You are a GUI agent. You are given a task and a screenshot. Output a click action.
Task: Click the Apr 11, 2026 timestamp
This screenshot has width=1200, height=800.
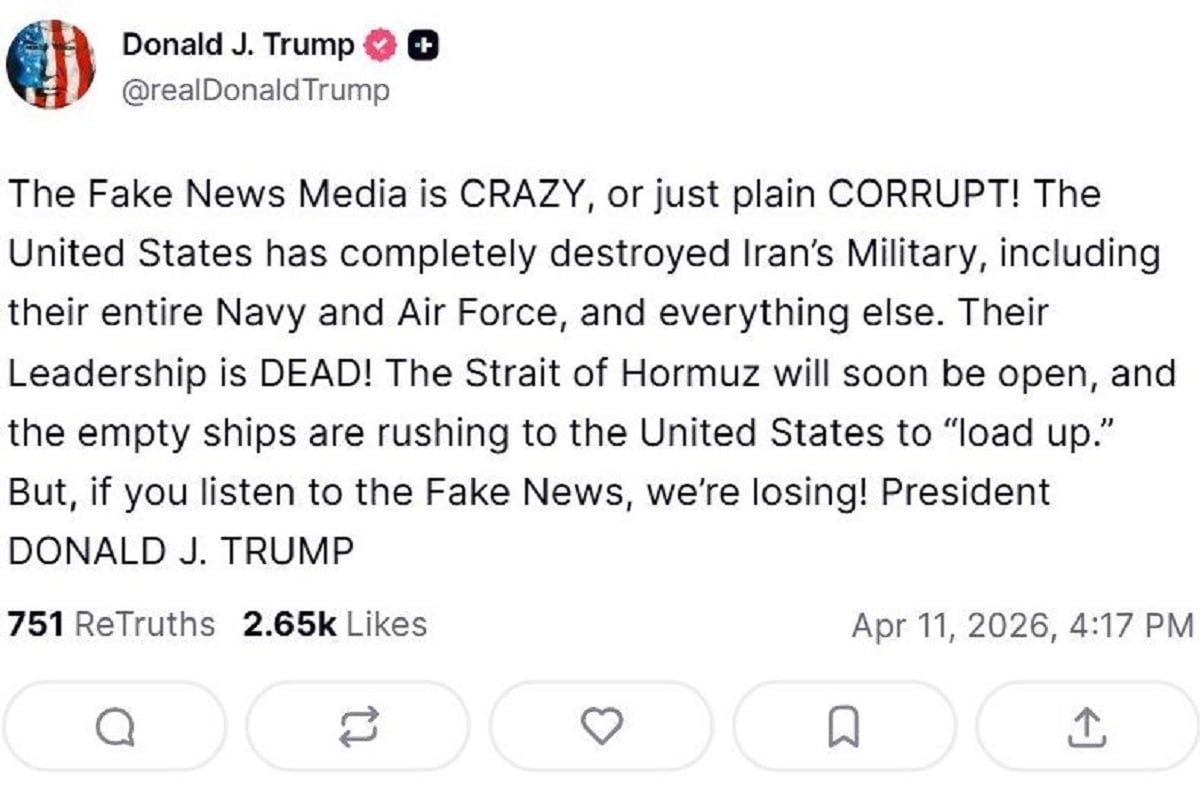[x=1022, y=626]
